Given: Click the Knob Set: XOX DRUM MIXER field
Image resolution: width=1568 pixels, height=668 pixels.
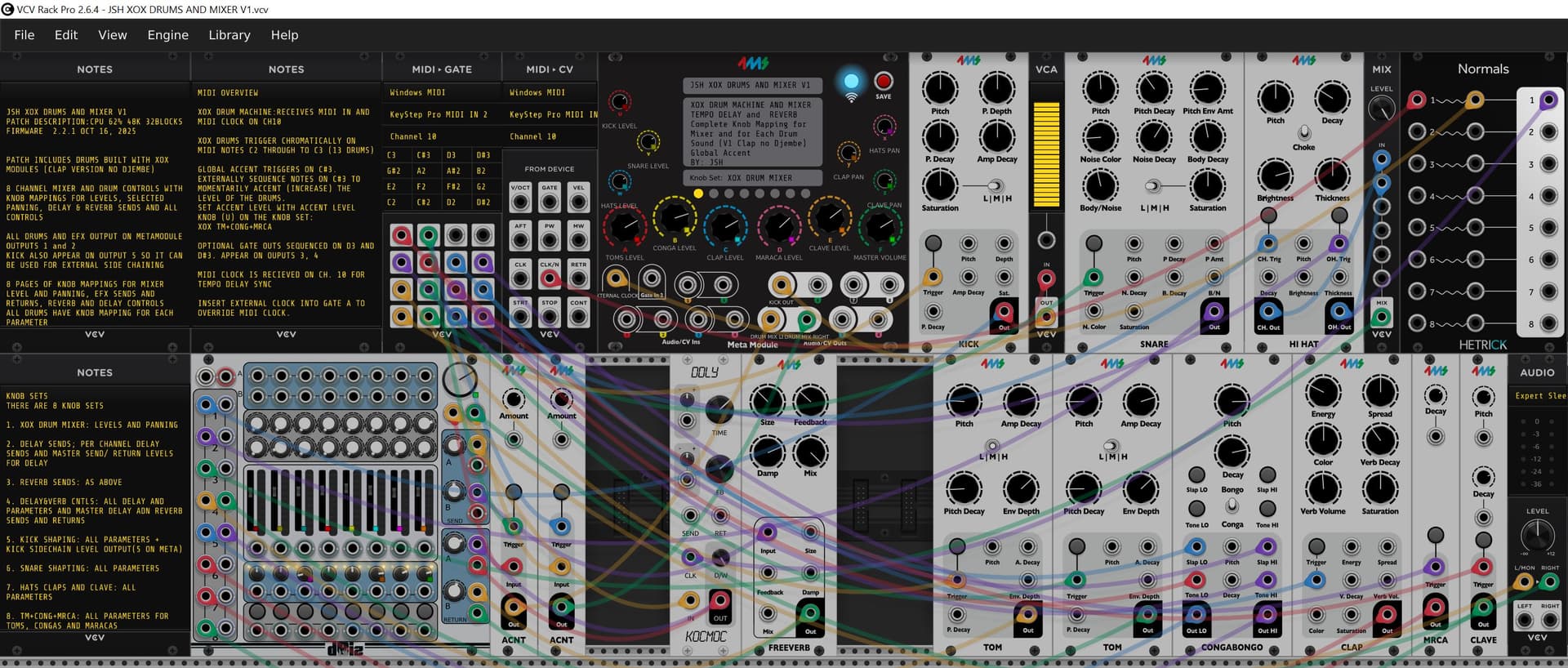Looking at the screenshot, I should click(x=752, y=178).
